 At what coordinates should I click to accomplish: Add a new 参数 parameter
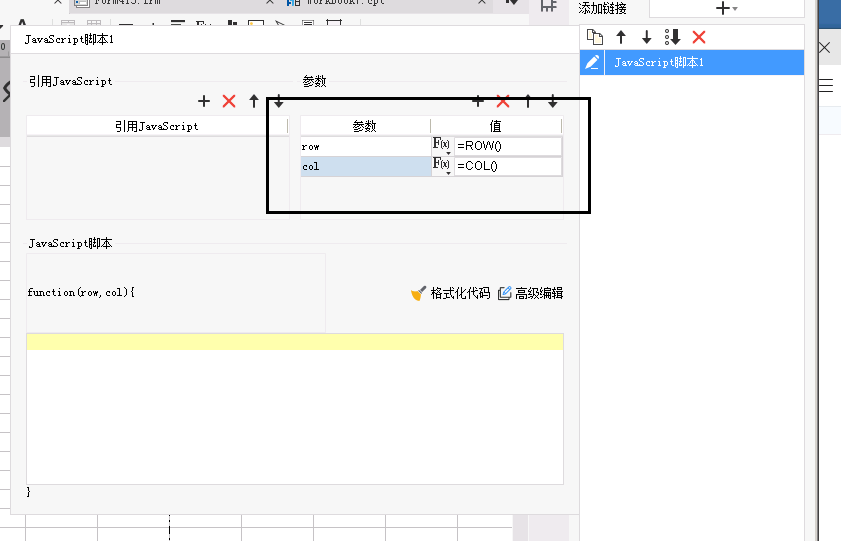pos(478,101)
